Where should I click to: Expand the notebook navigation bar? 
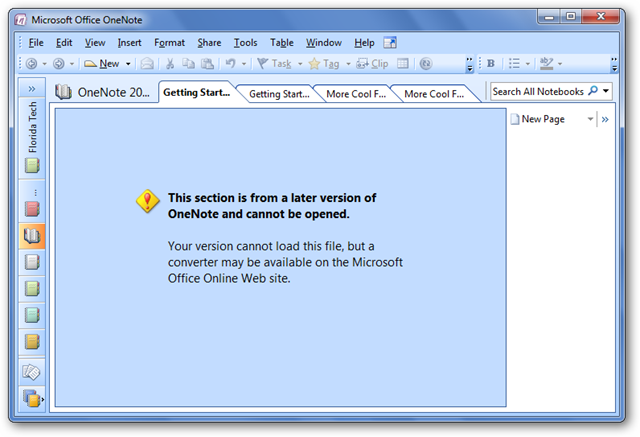[x=32, y=89]
